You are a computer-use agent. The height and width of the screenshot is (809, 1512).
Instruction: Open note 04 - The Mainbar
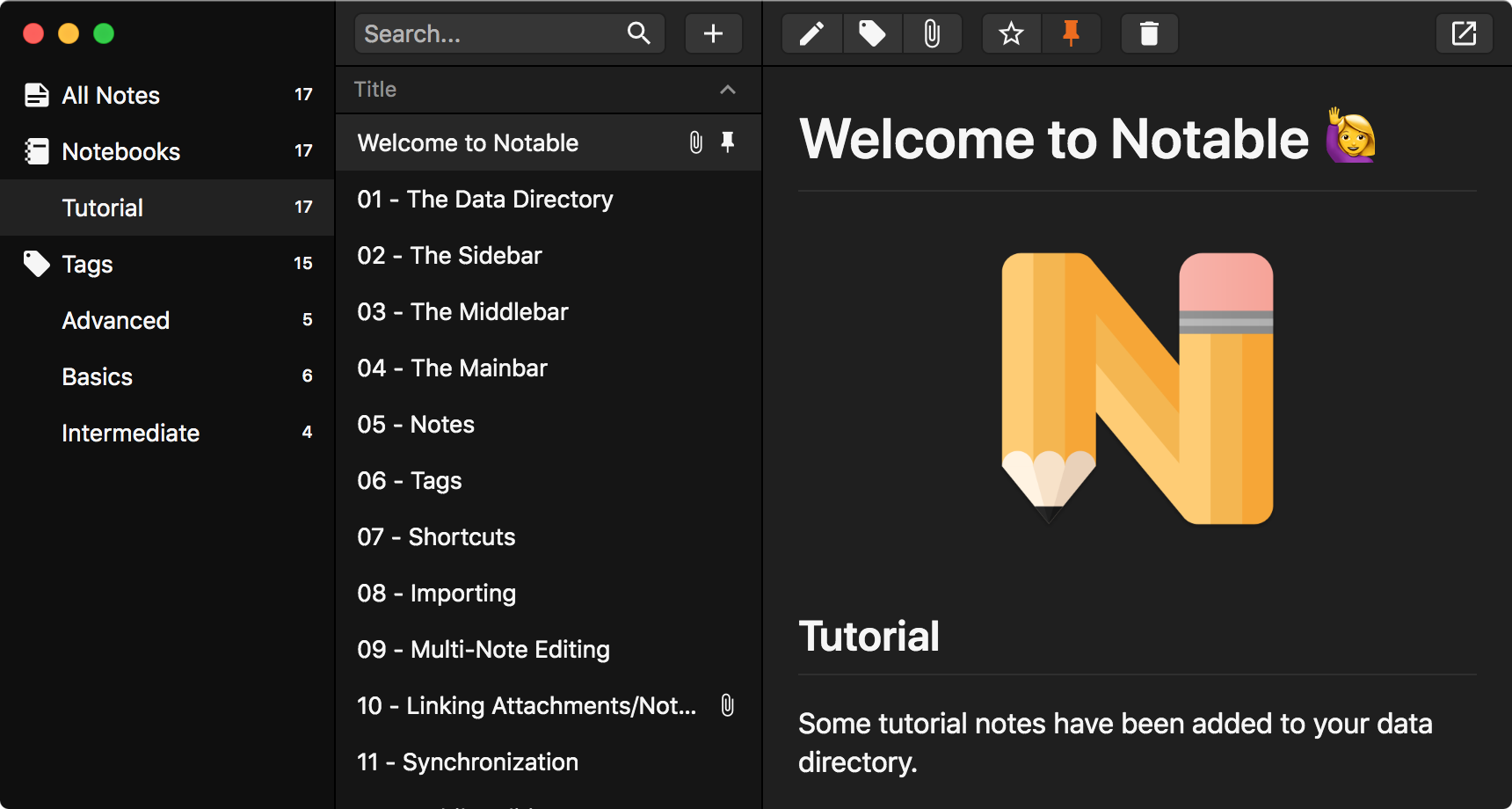point(549,368)
